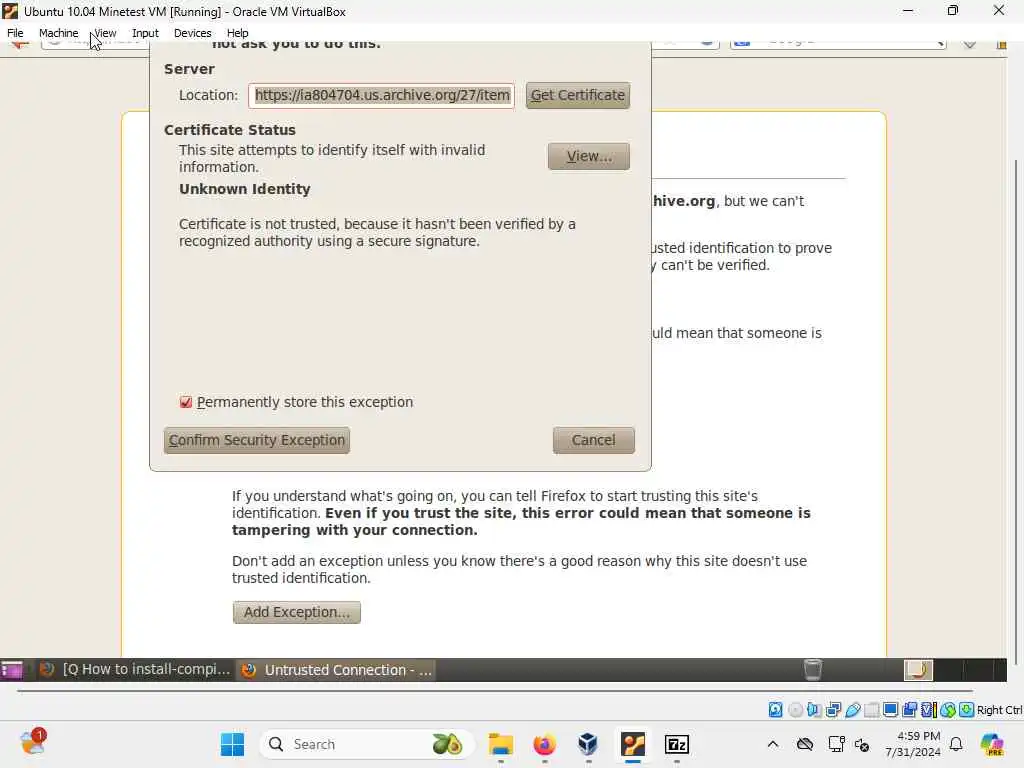
Task: Click the 'Certificate Status' heading
Action: pos(230,130)
